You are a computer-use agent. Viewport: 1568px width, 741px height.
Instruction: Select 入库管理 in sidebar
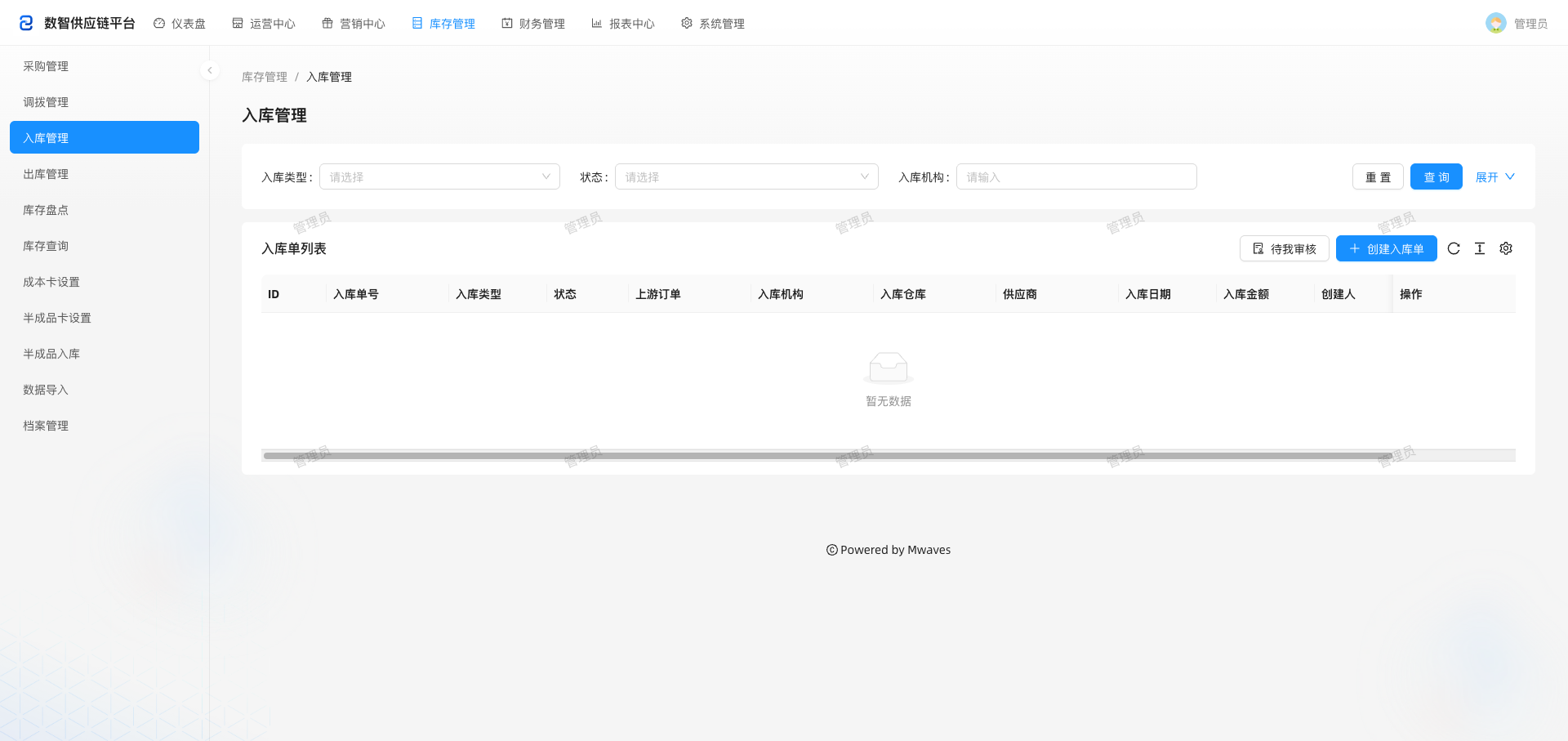click(105, 137)
